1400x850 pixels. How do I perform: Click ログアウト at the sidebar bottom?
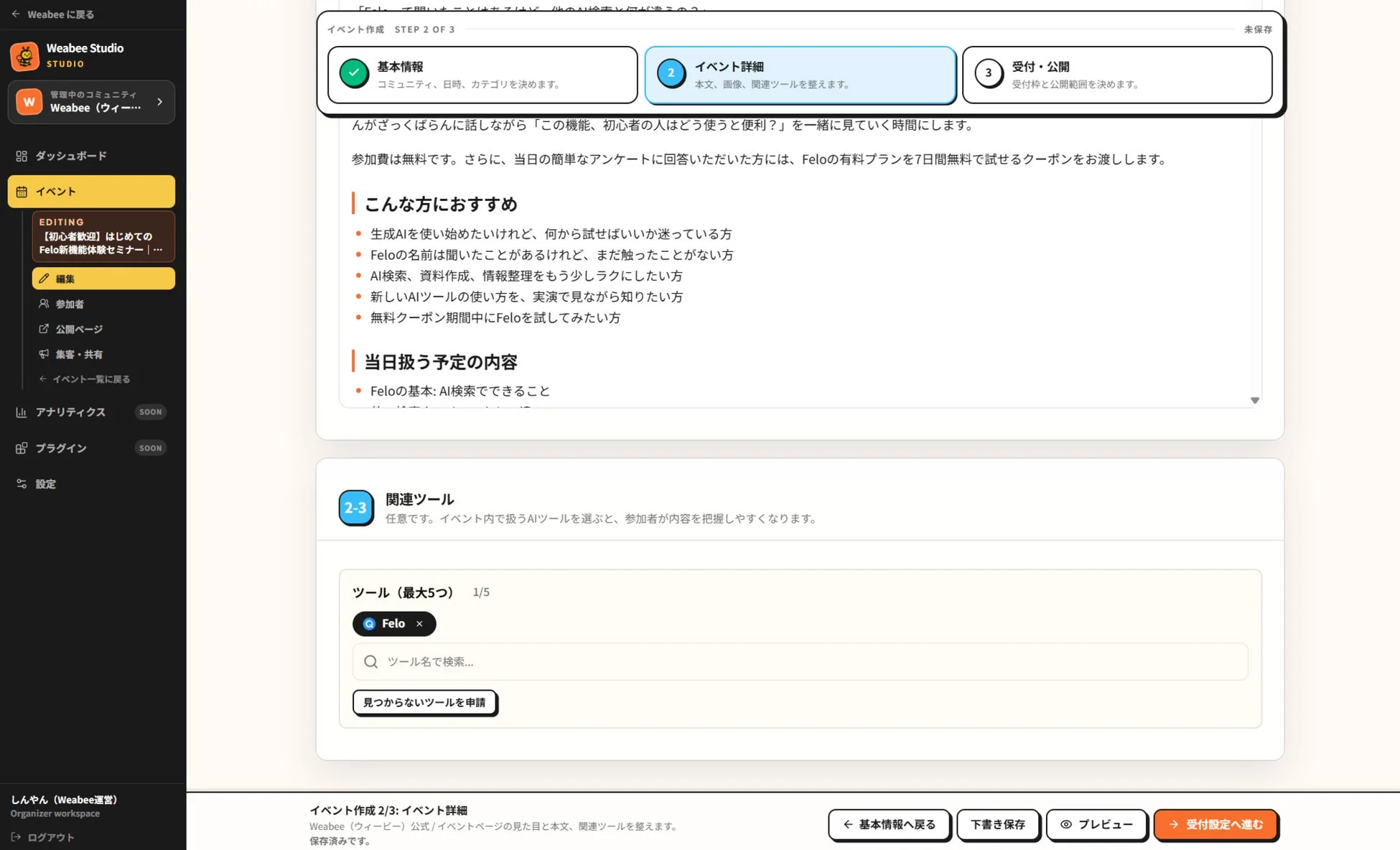(x=42, y=837)
